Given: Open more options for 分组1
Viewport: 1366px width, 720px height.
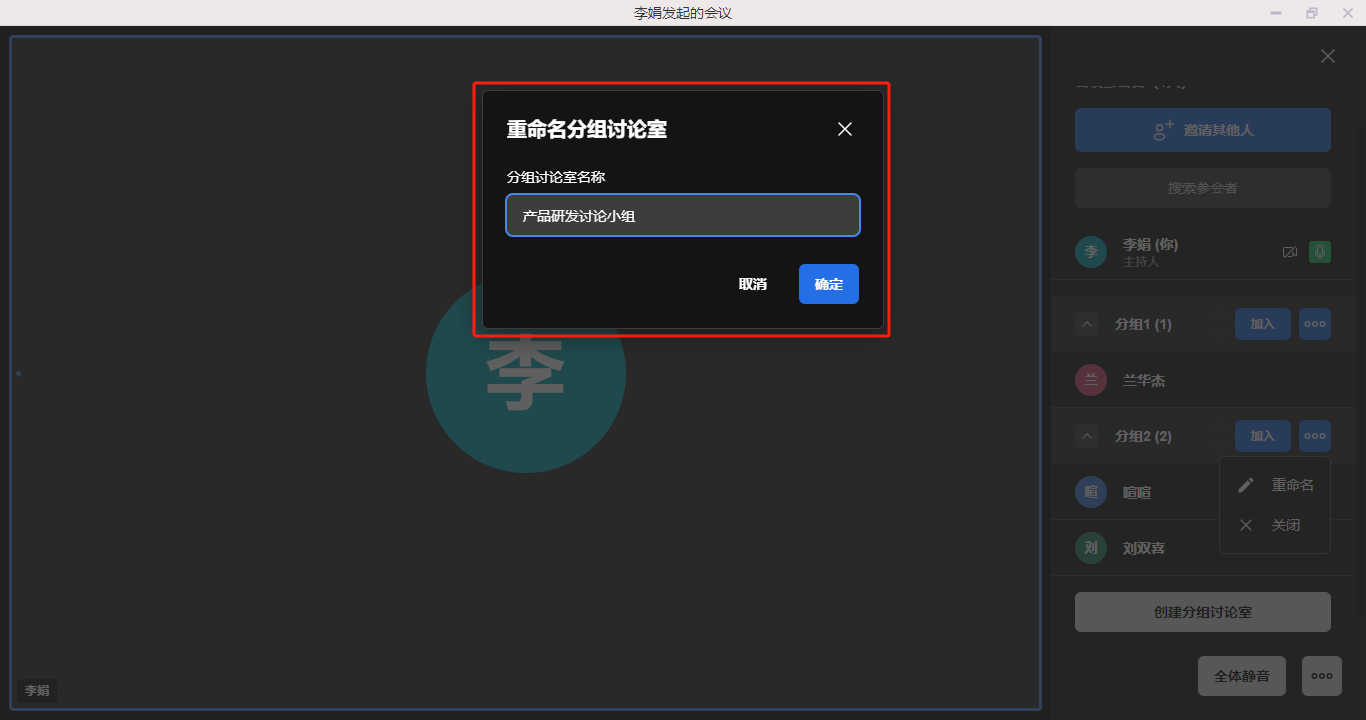Looking at the screenshot, I should [1314, 324].
